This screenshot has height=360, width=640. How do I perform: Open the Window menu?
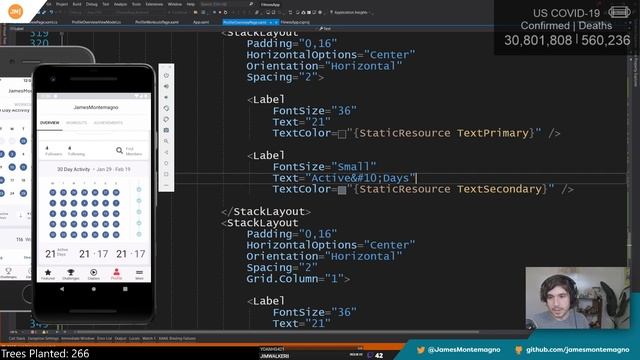coord(175,4)
